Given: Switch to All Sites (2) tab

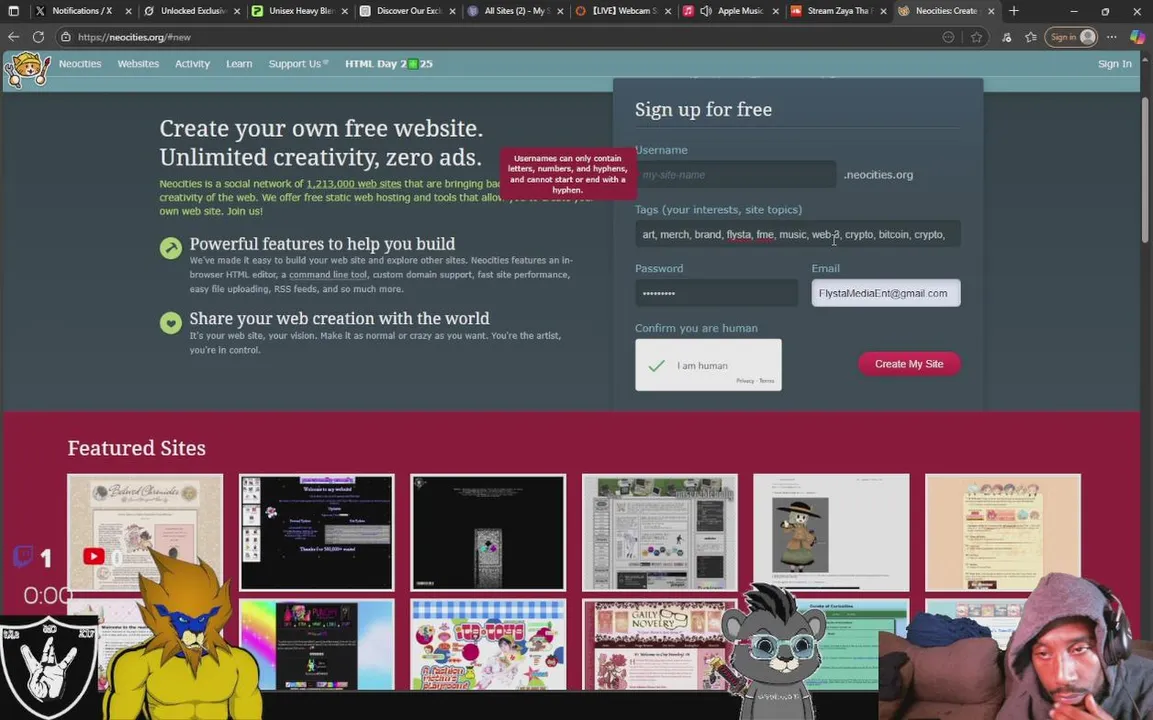Looking at the screenshot, I should (515, 11).
